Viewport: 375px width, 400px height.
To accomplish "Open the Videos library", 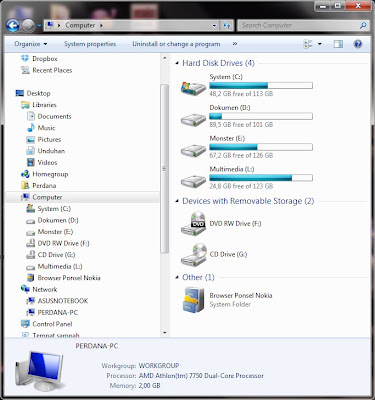I will point(42,163).
